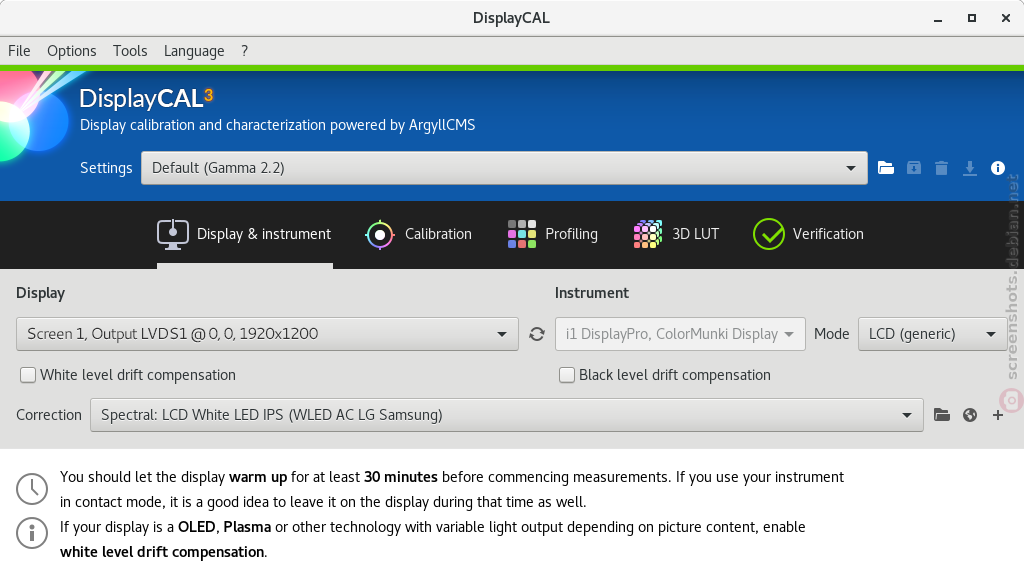
Task: Open the ? help menu
Action: 244,51
